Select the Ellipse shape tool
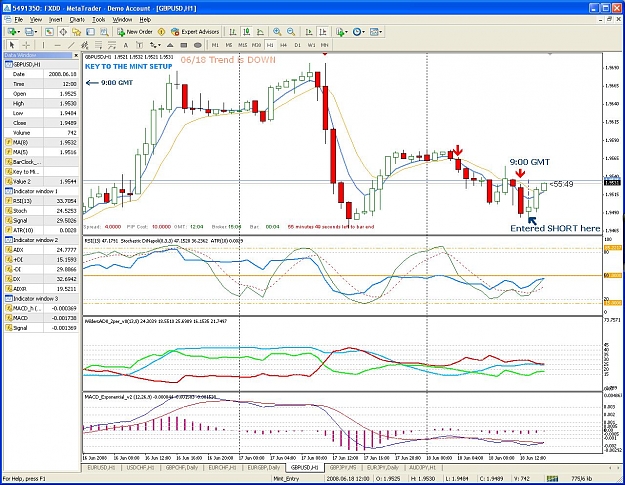The height and width of the screenshot is (485, 625). click(x=198, y=45)
